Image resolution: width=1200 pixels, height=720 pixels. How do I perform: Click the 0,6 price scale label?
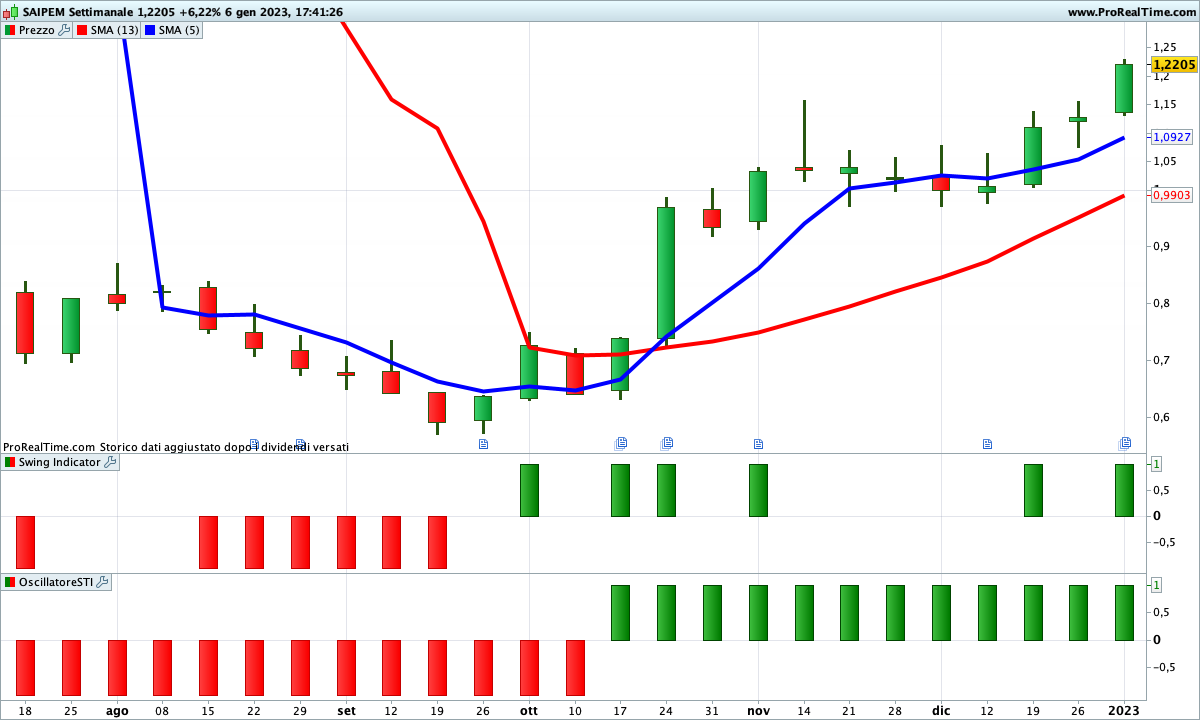1161,417
